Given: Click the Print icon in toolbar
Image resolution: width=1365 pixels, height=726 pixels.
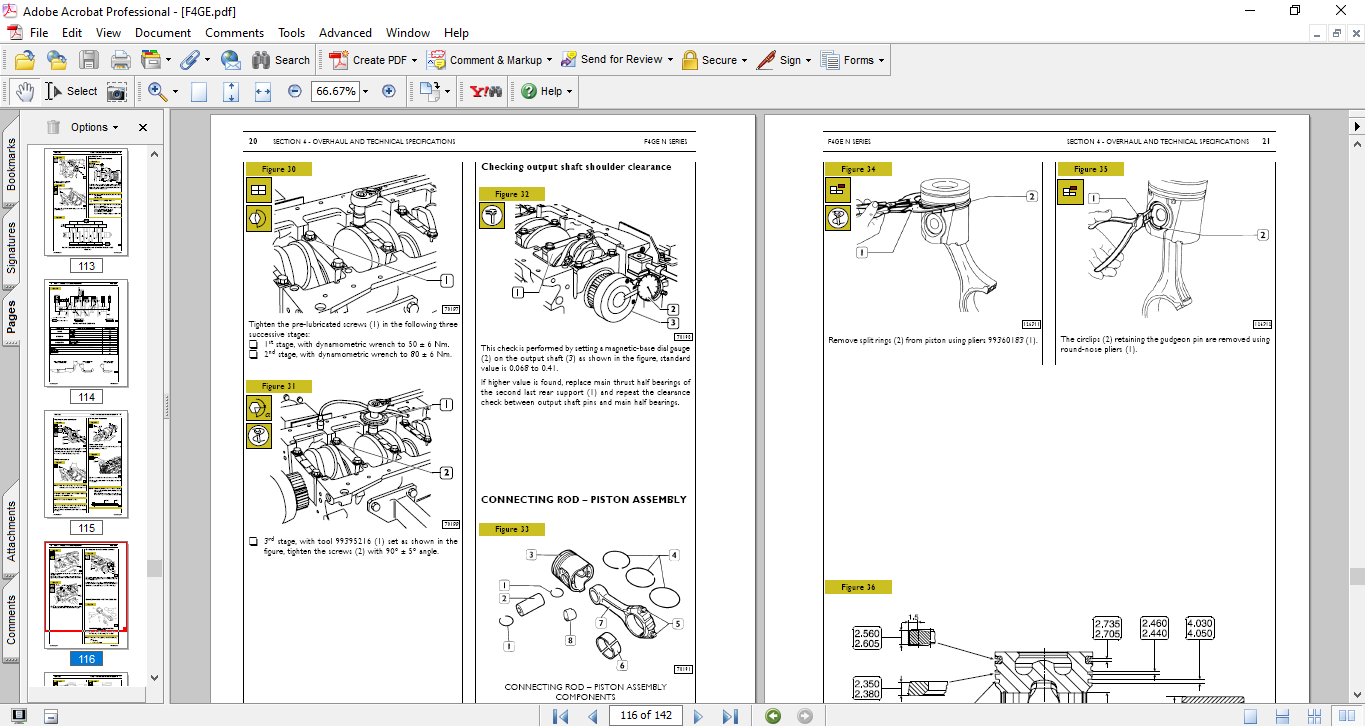Looking at the screenshot, I should 121,60.
